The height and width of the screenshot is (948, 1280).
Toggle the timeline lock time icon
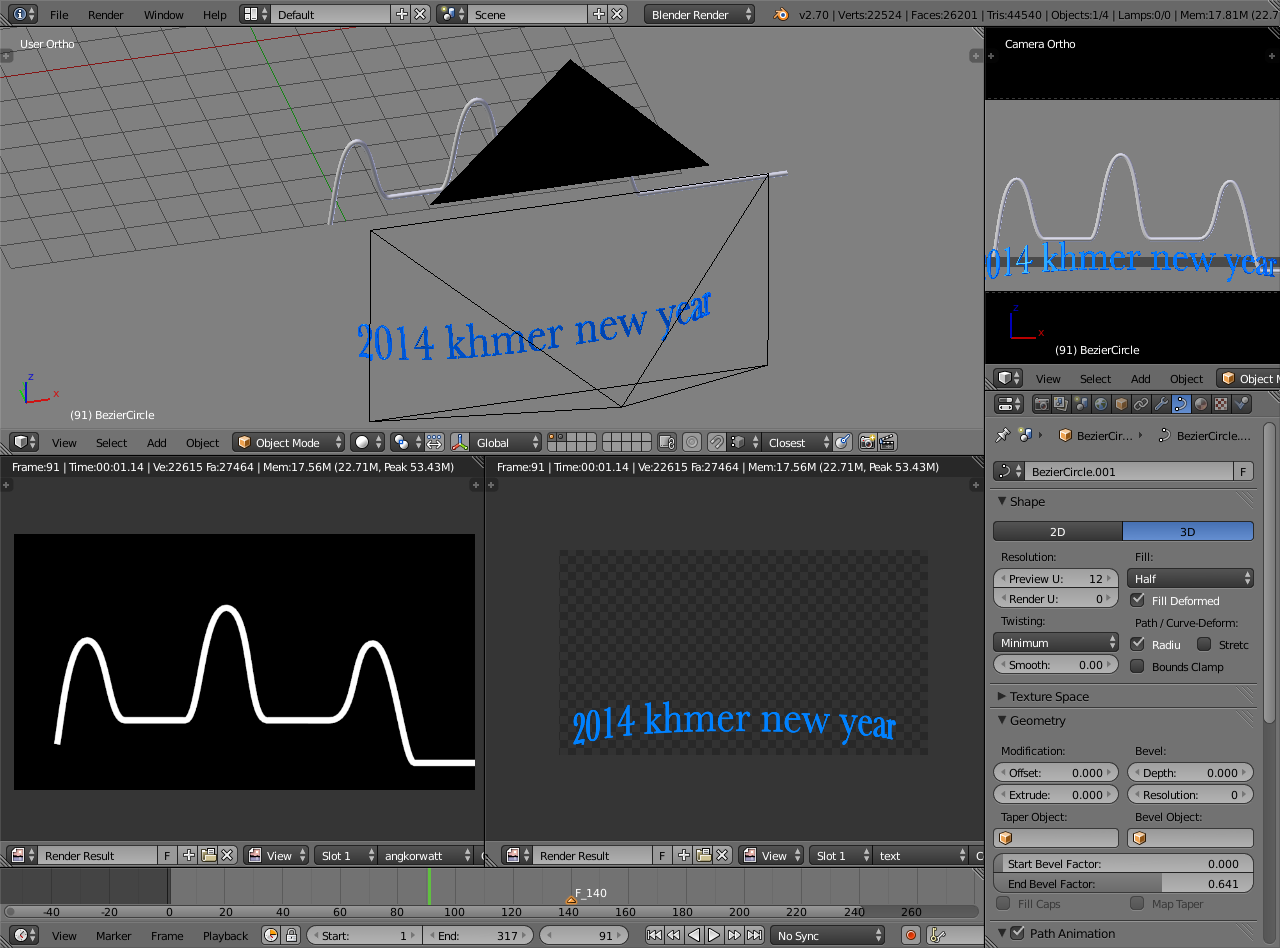[x=291, y=936]
